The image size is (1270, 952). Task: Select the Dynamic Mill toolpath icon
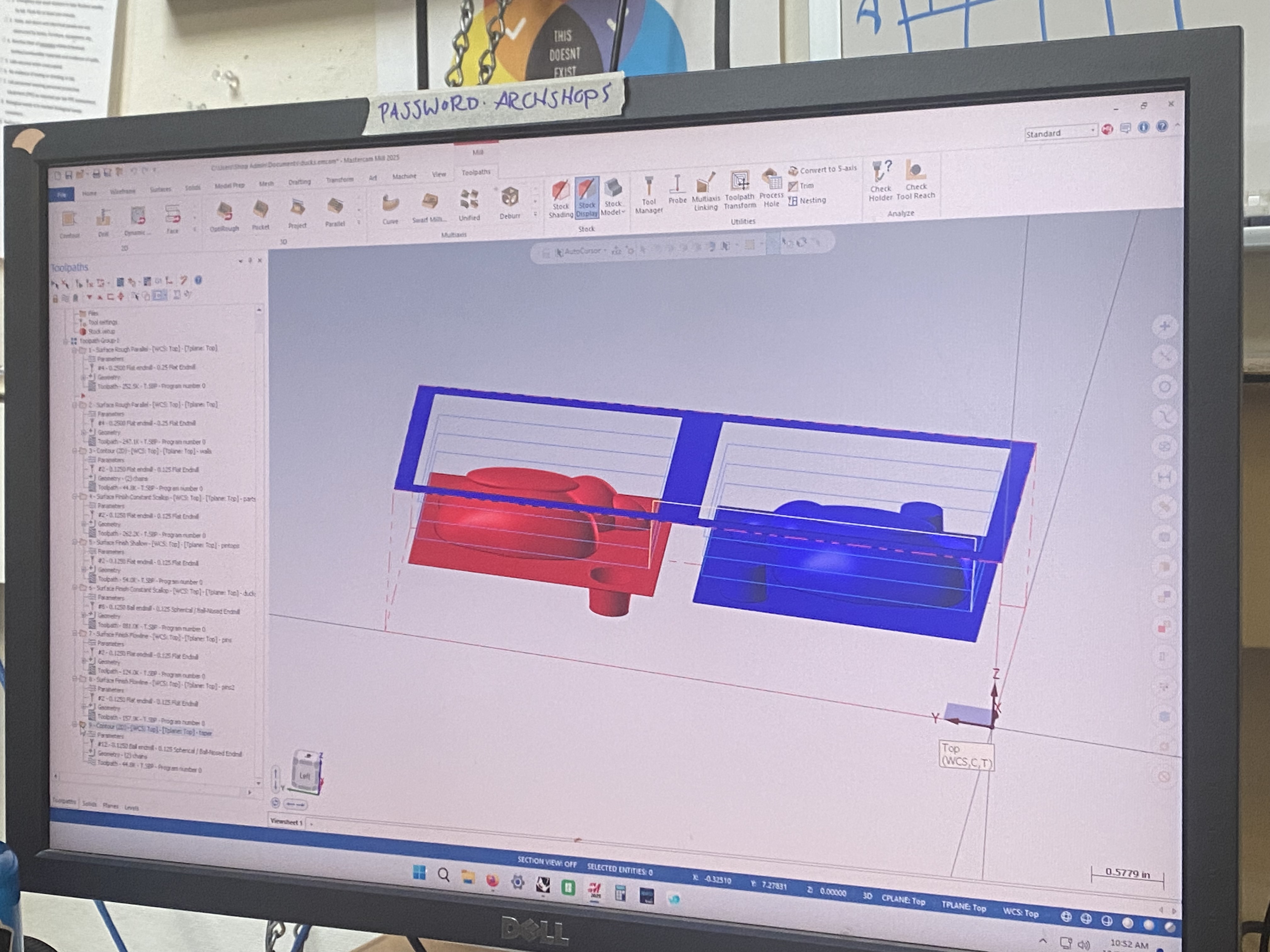(x=137, y=220)
